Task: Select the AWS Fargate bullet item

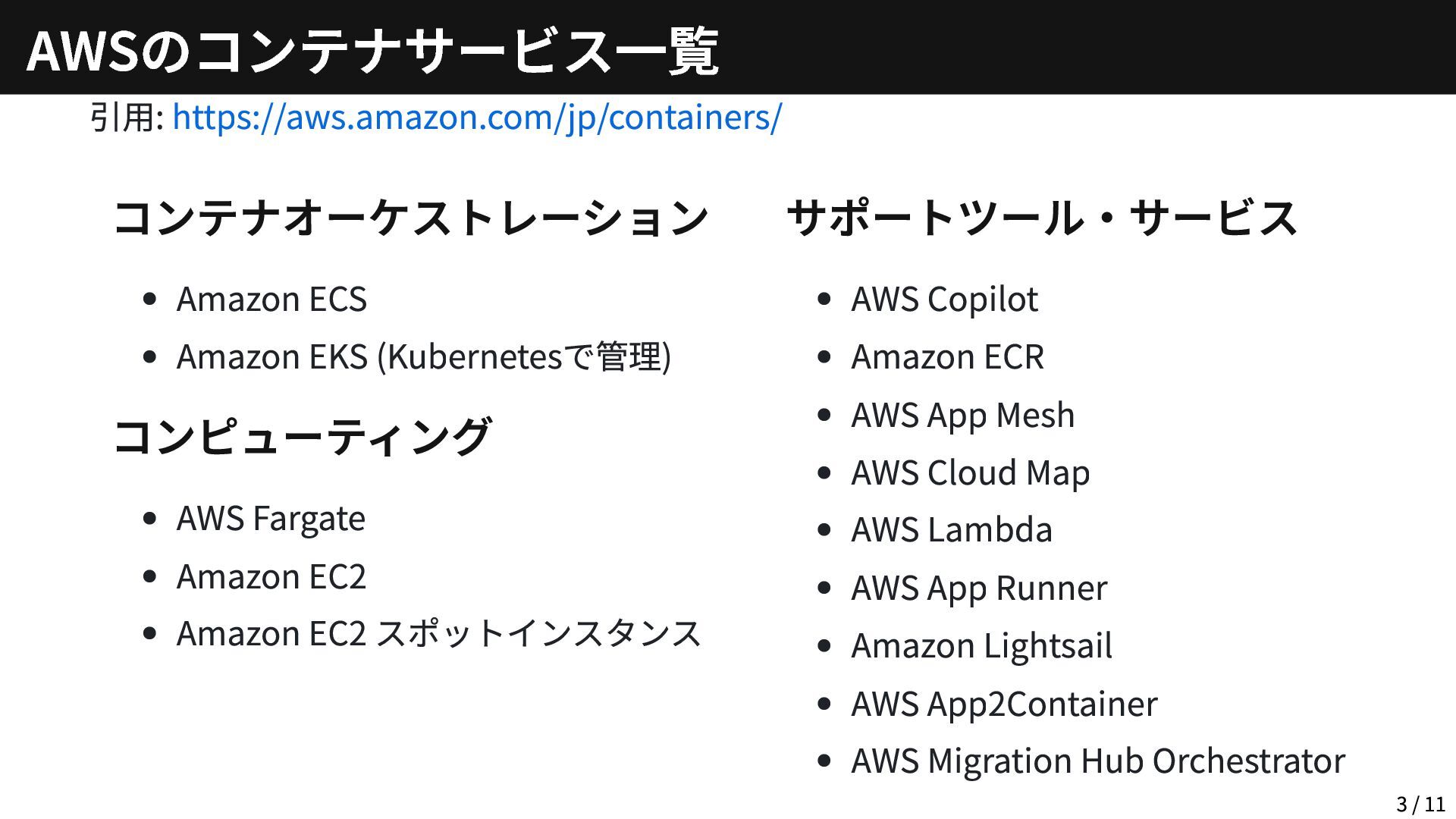Action: (271, 519)
